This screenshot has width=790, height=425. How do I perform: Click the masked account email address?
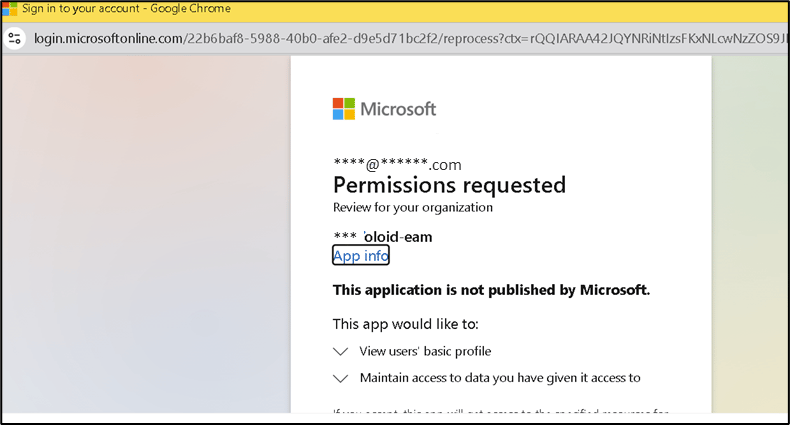tap(398, 164)
